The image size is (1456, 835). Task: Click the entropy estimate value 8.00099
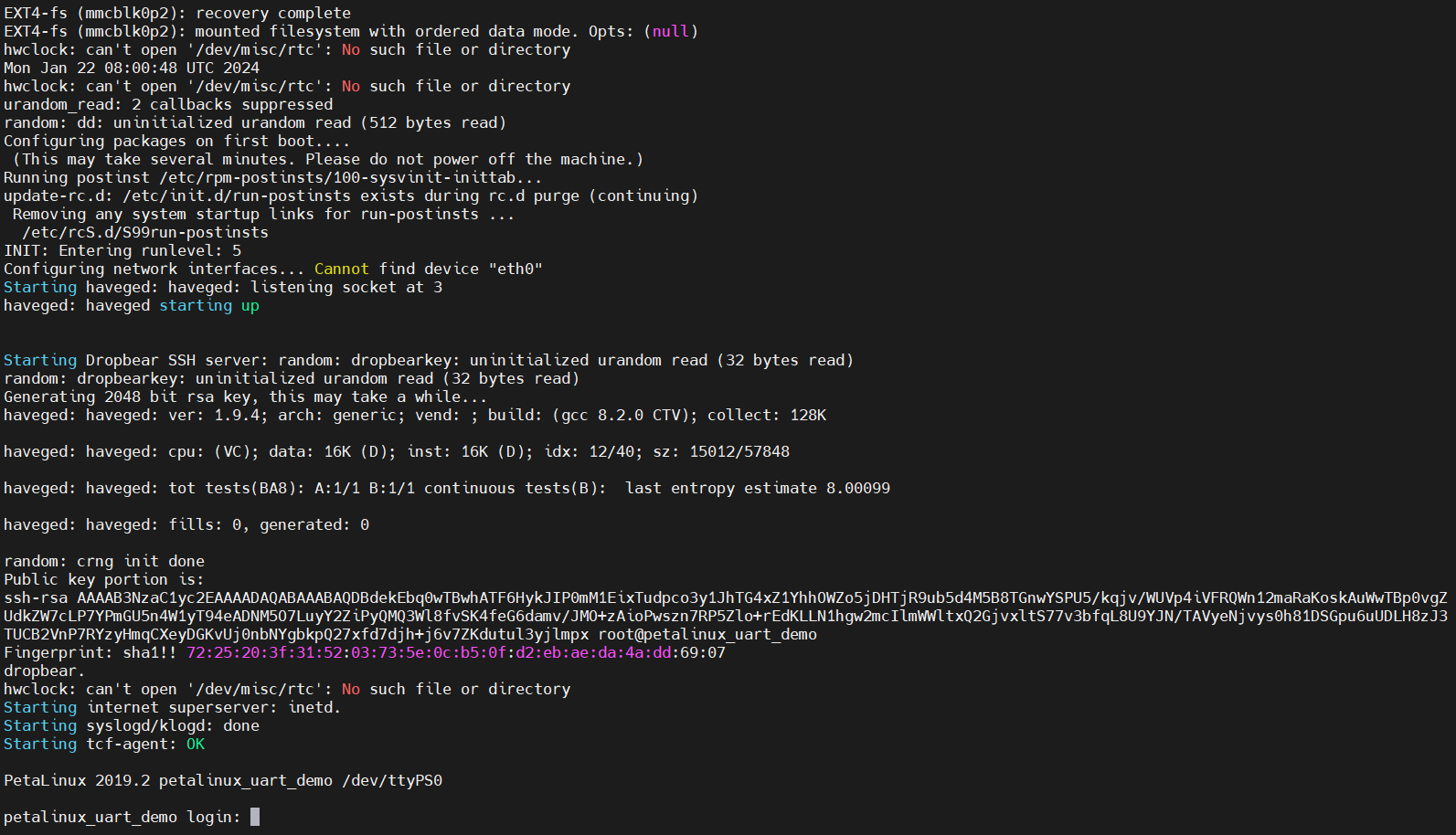click(x=858, y=488)
